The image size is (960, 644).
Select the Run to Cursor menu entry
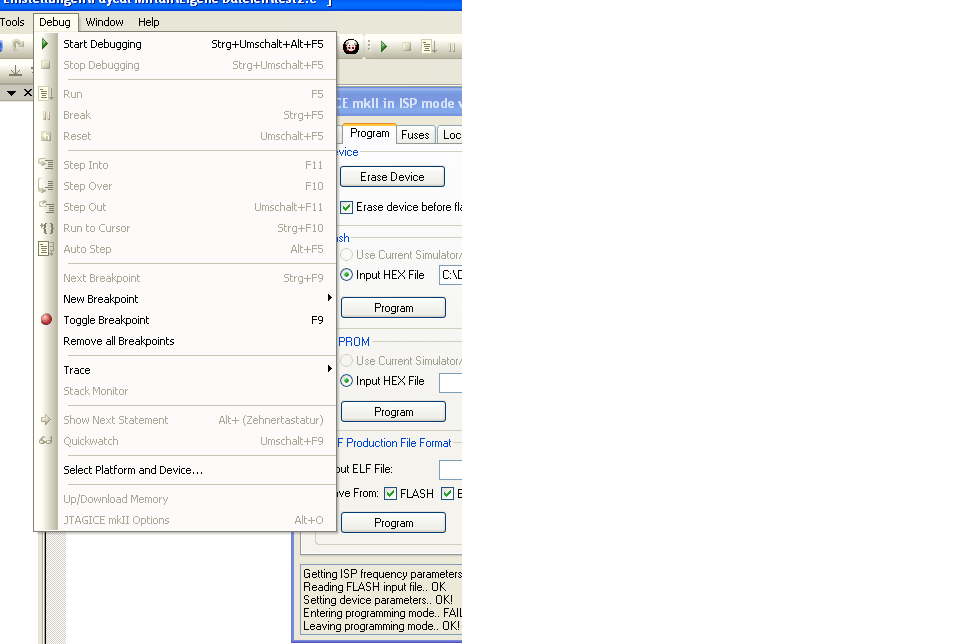[x=185, y=228]
